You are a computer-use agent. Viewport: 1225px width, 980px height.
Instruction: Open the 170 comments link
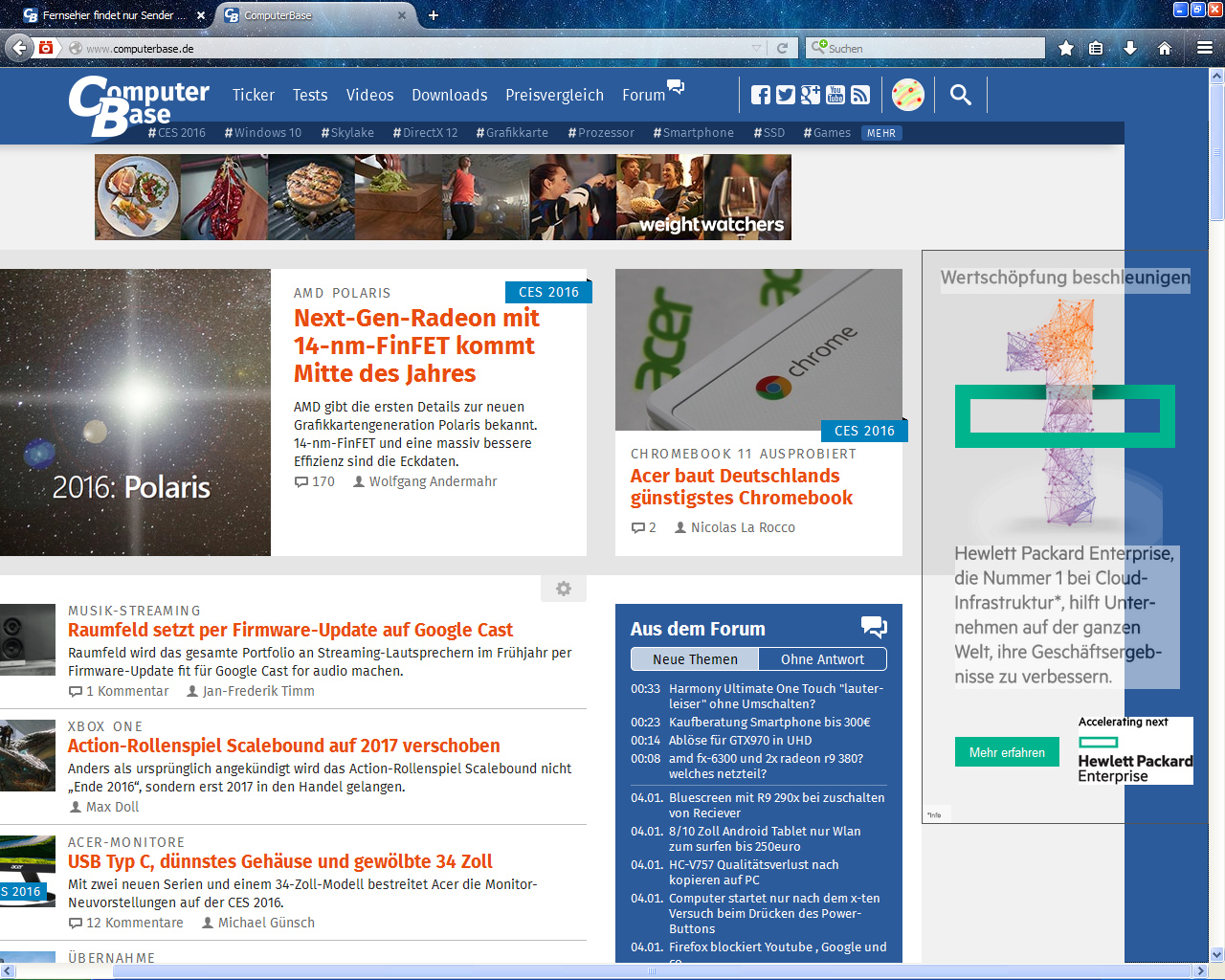click(315, 481)
